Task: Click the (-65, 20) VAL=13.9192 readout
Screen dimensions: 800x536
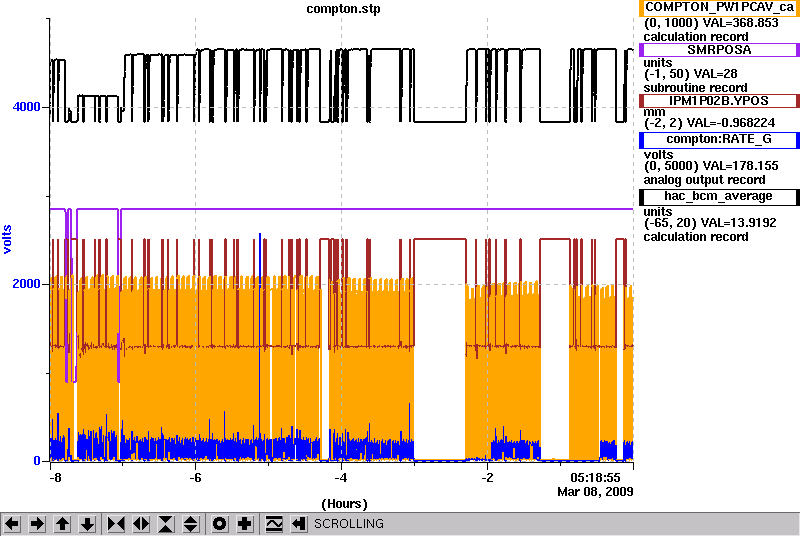Action: [710, 223]
